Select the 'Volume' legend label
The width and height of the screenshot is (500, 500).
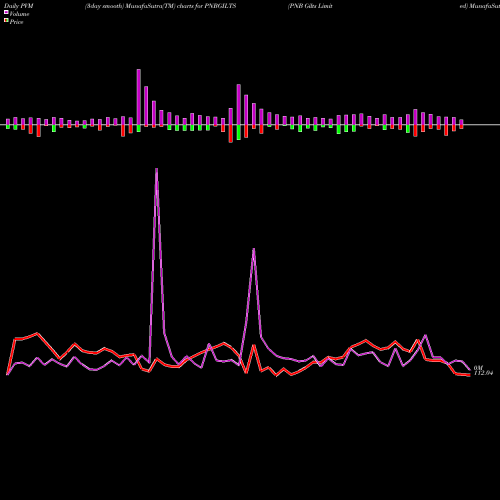click(x=19, y=14)
